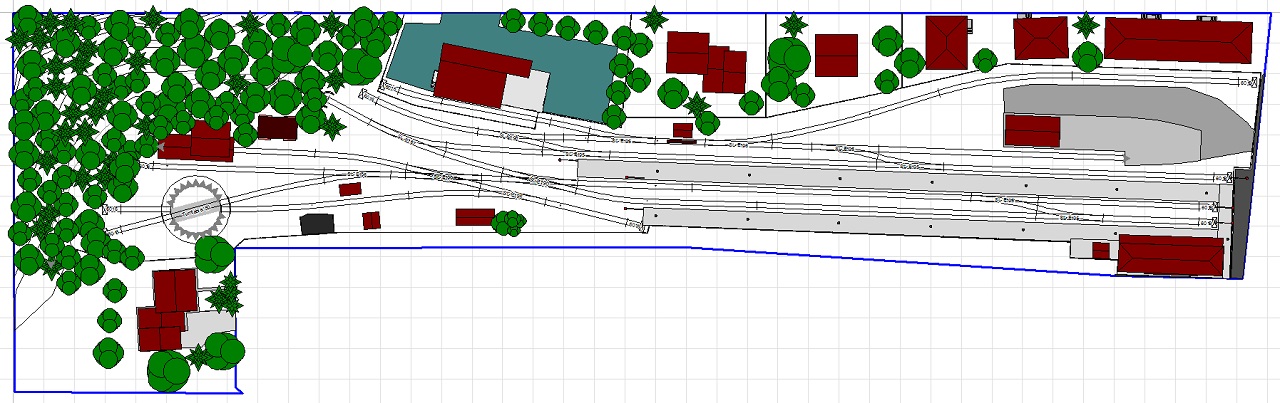
Task: Click the large red station building at bottom right
Action: point(1170,256)
